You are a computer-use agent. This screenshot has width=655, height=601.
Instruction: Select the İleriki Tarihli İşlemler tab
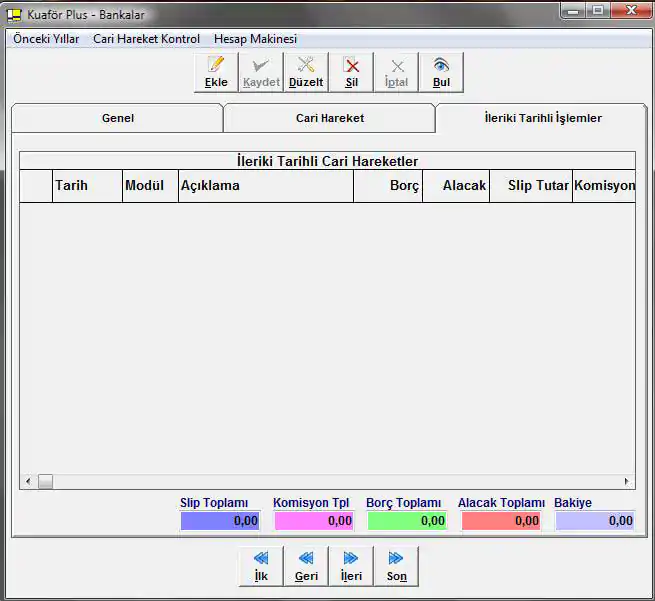tap(542, 118)
